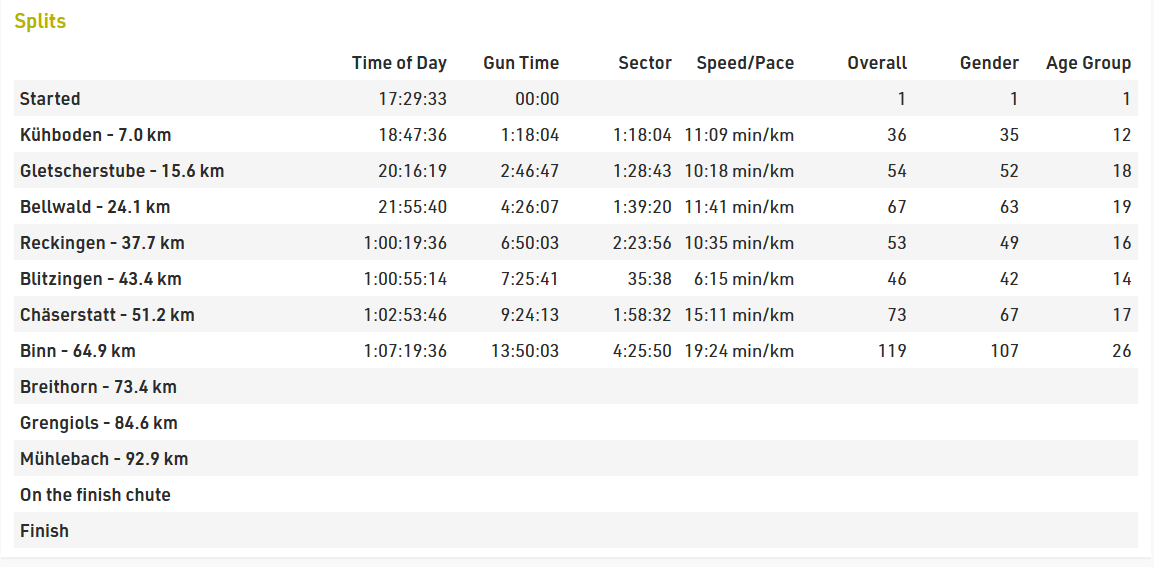This screenshot has height=568, width=1154.
Task: Click the Mühlebach - 92.9 km row
Action: (576, 459)
